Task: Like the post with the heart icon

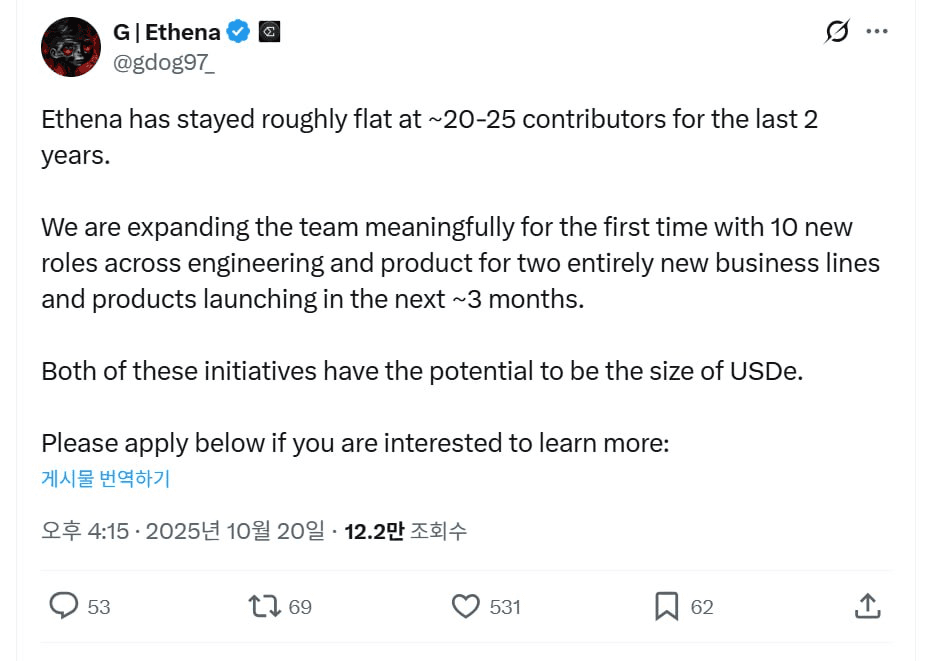Action: (466, 606)
